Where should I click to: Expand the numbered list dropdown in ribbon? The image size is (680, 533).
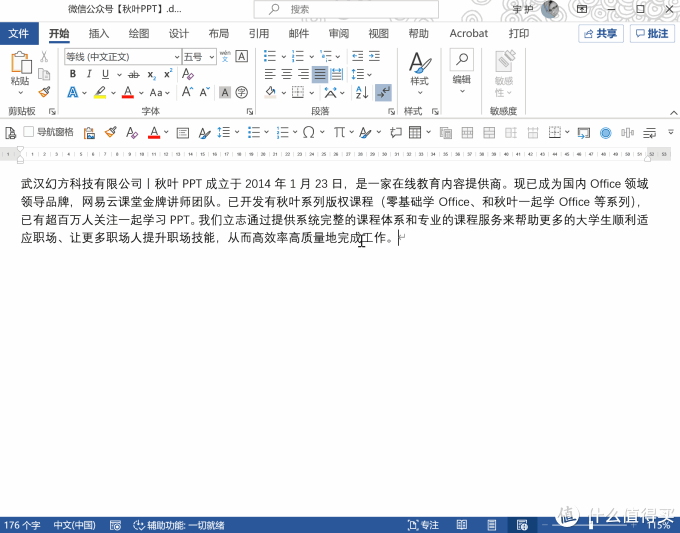[x=311, y=57]
